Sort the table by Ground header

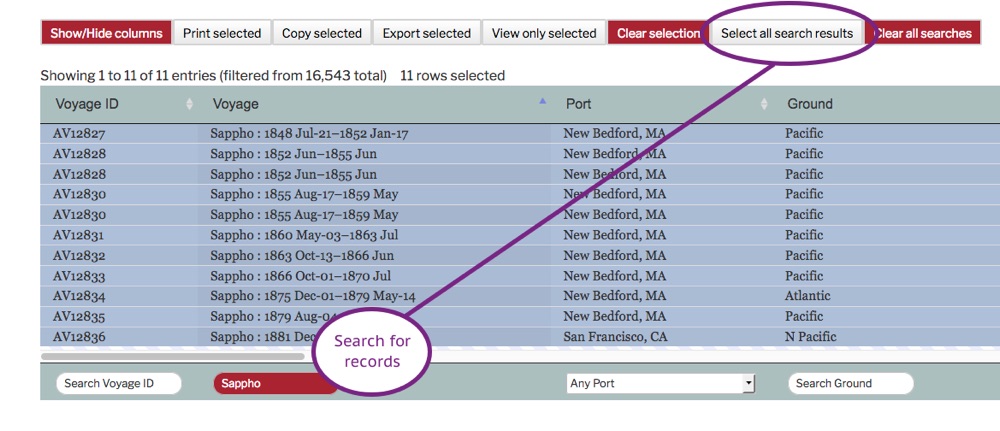[810, 104]
